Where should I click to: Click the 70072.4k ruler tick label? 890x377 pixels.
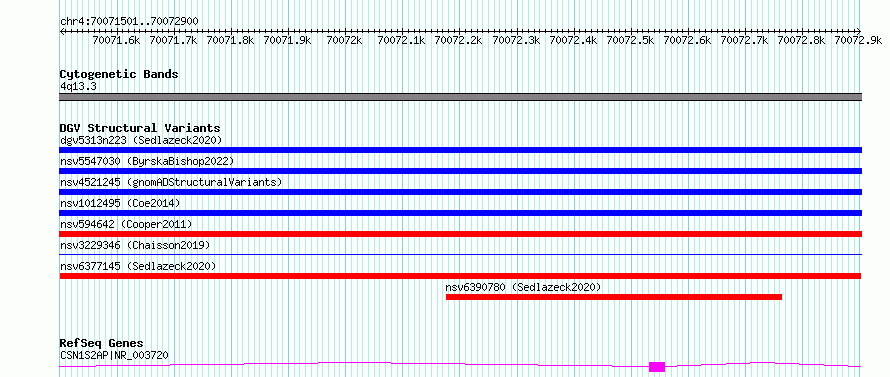coord(573,40)
